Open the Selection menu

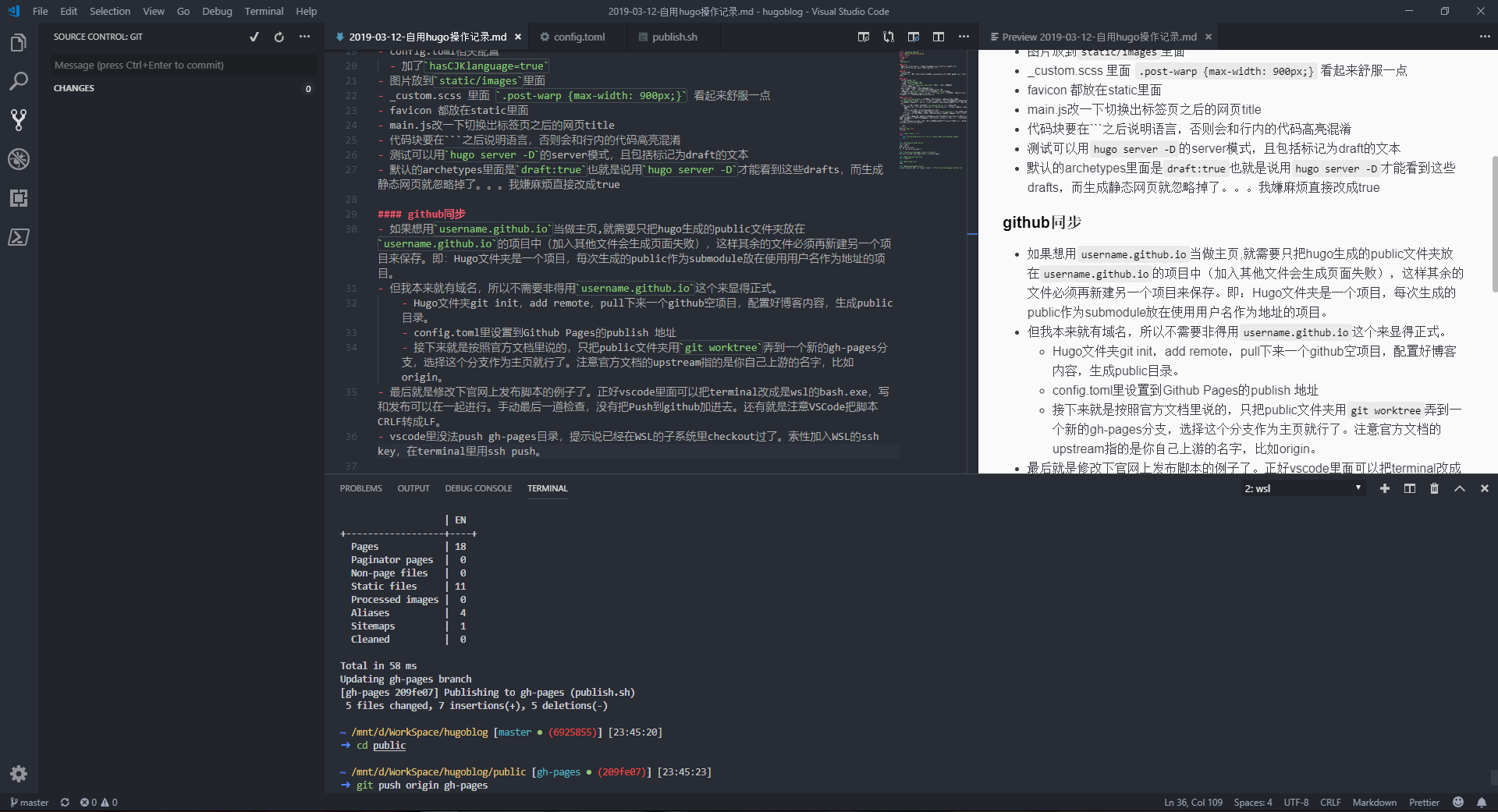(x=110, y=11)
